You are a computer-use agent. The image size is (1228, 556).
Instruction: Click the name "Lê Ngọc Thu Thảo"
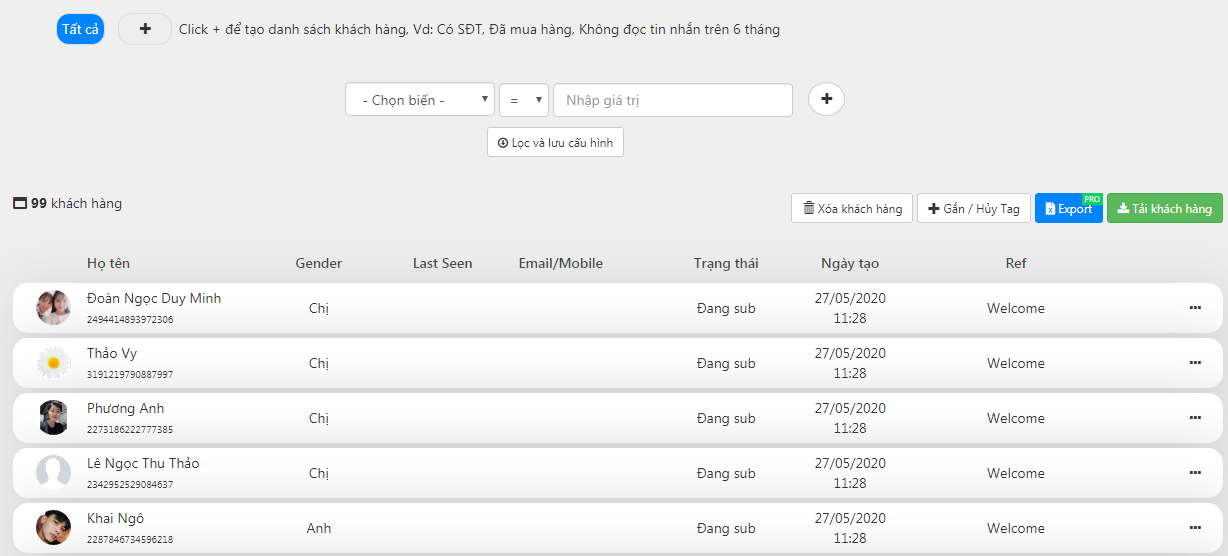pos(143,463)
